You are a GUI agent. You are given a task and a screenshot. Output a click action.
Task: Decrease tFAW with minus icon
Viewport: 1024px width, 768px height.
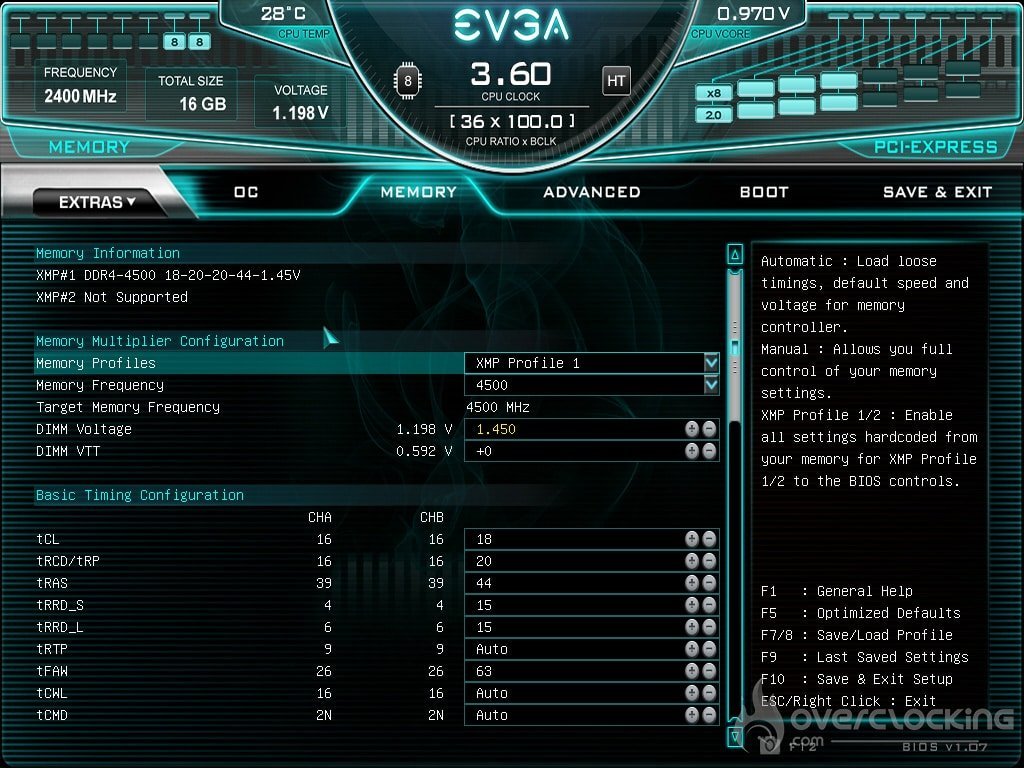click(709, 671)
